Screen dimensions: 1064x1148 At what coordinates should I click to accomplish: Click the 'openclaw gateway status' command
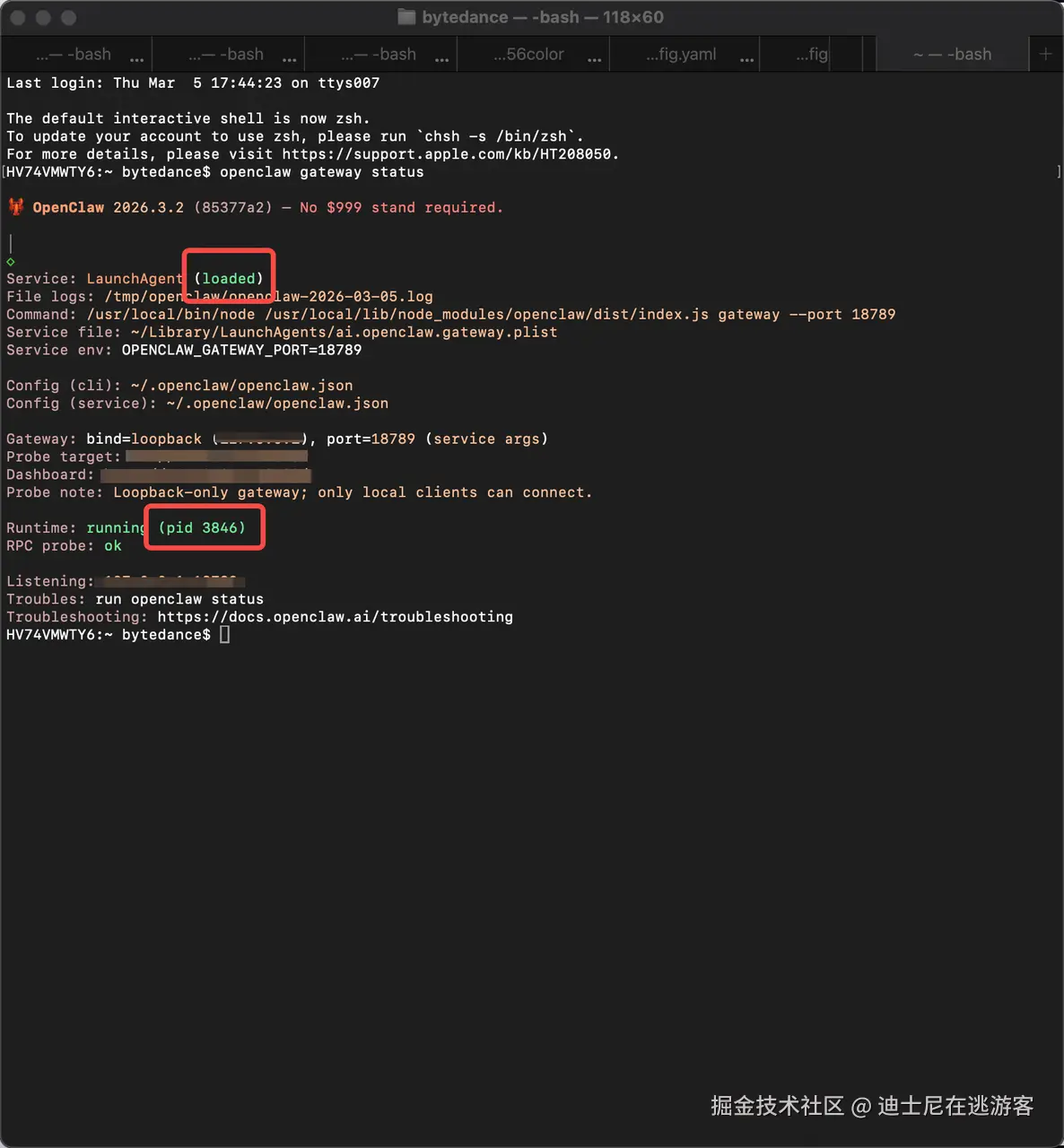pos(321,172)
